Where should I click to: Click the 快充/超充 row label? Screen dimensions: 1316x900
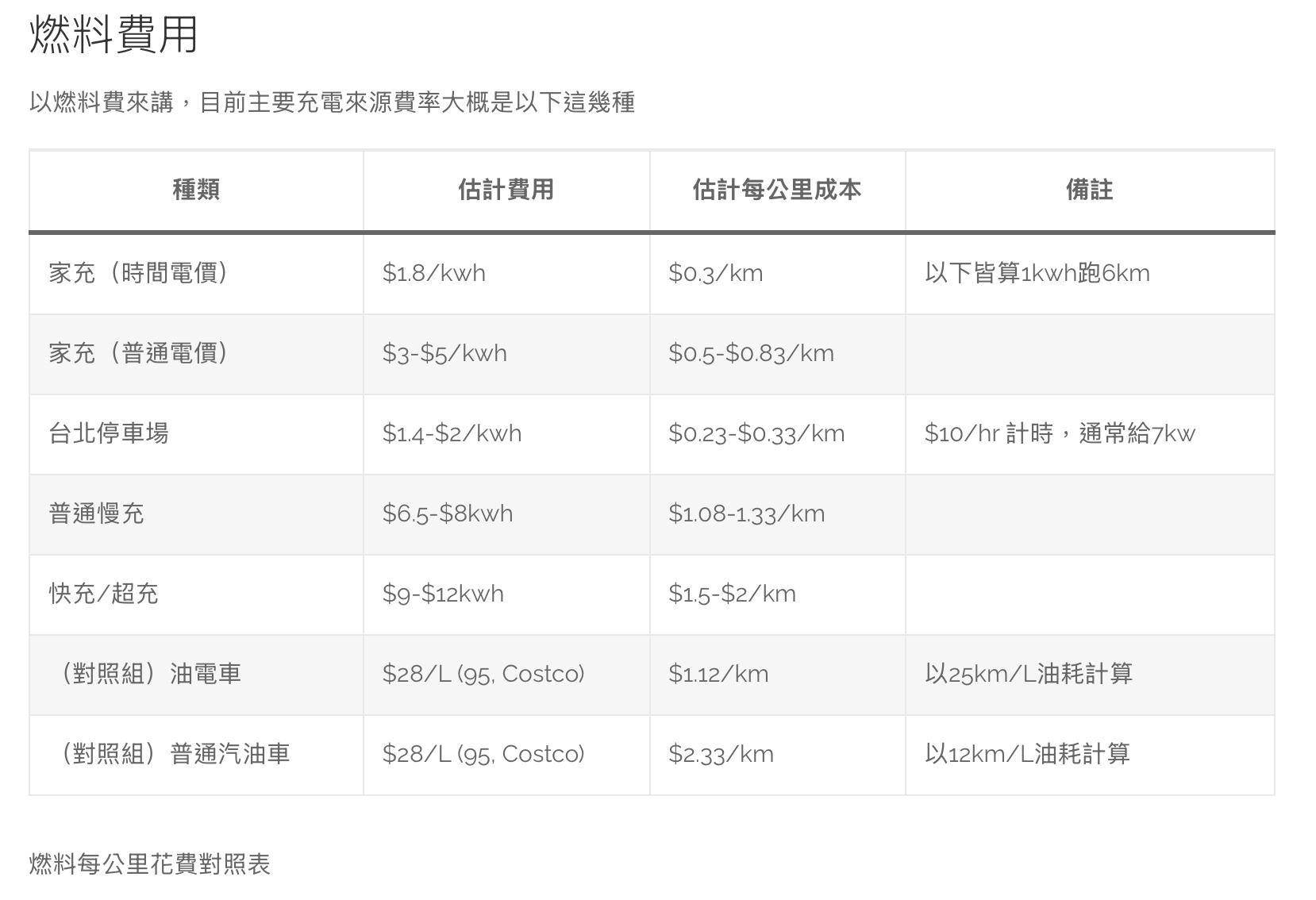103,594
